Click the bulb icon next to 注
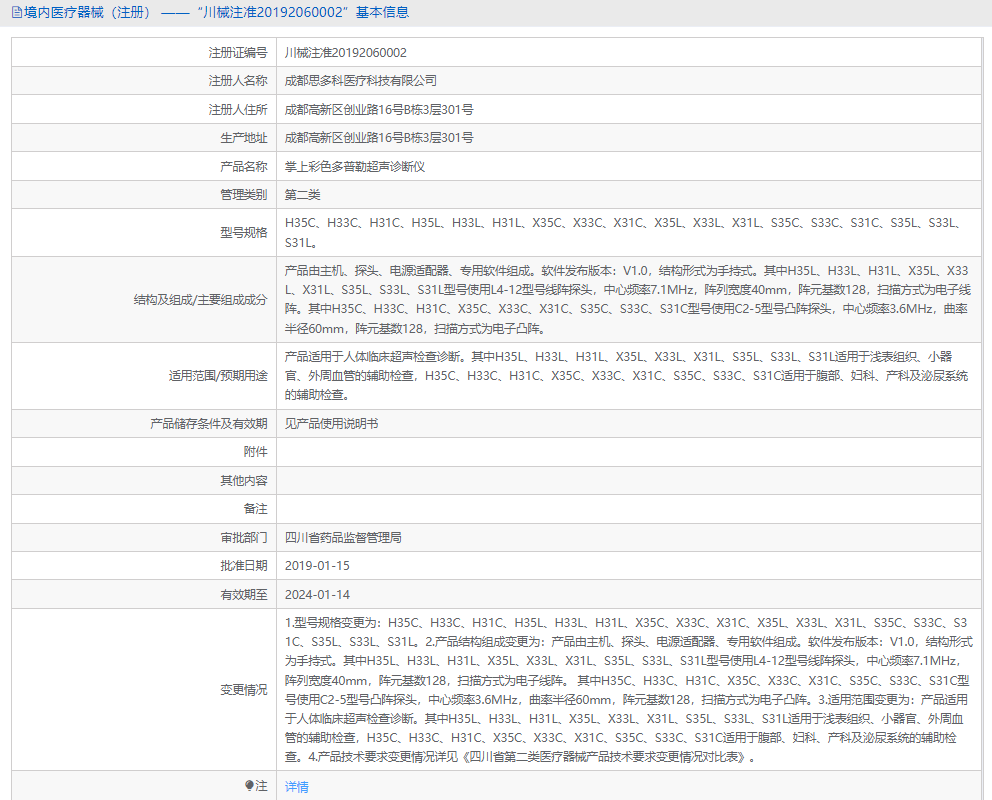The image size is (992, 800). click(249, 785)
